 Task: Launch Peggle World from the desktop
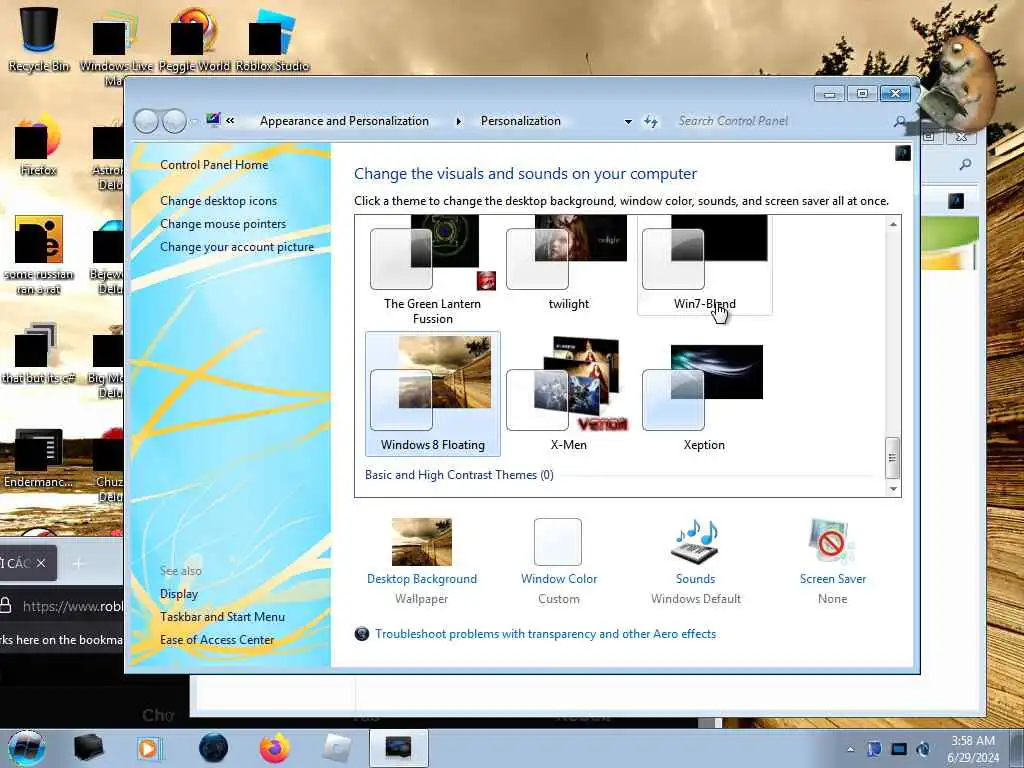coord(194,38)
